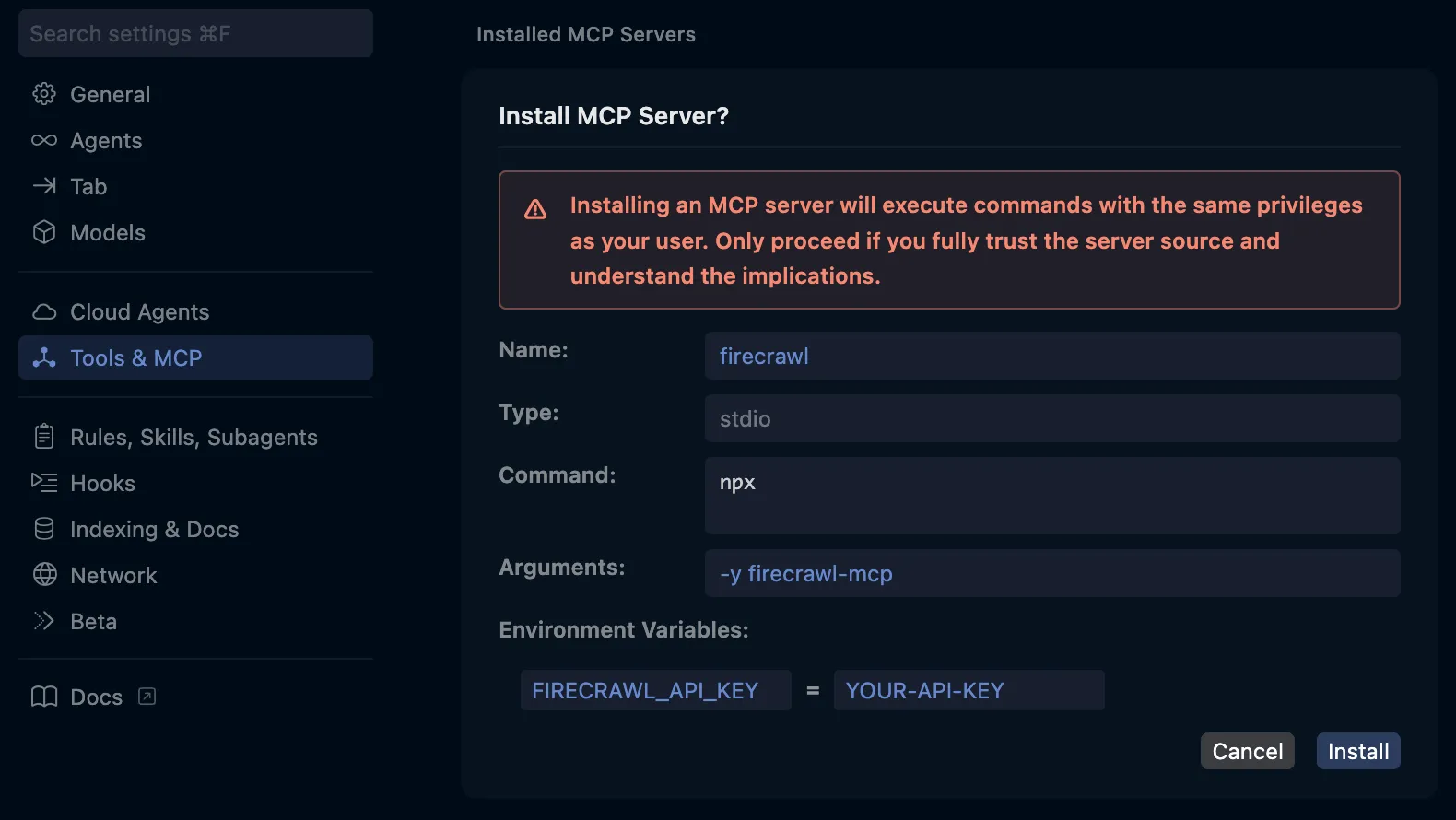Click the Agents infinity icon

pyautogui.click(x=44, y=140)
